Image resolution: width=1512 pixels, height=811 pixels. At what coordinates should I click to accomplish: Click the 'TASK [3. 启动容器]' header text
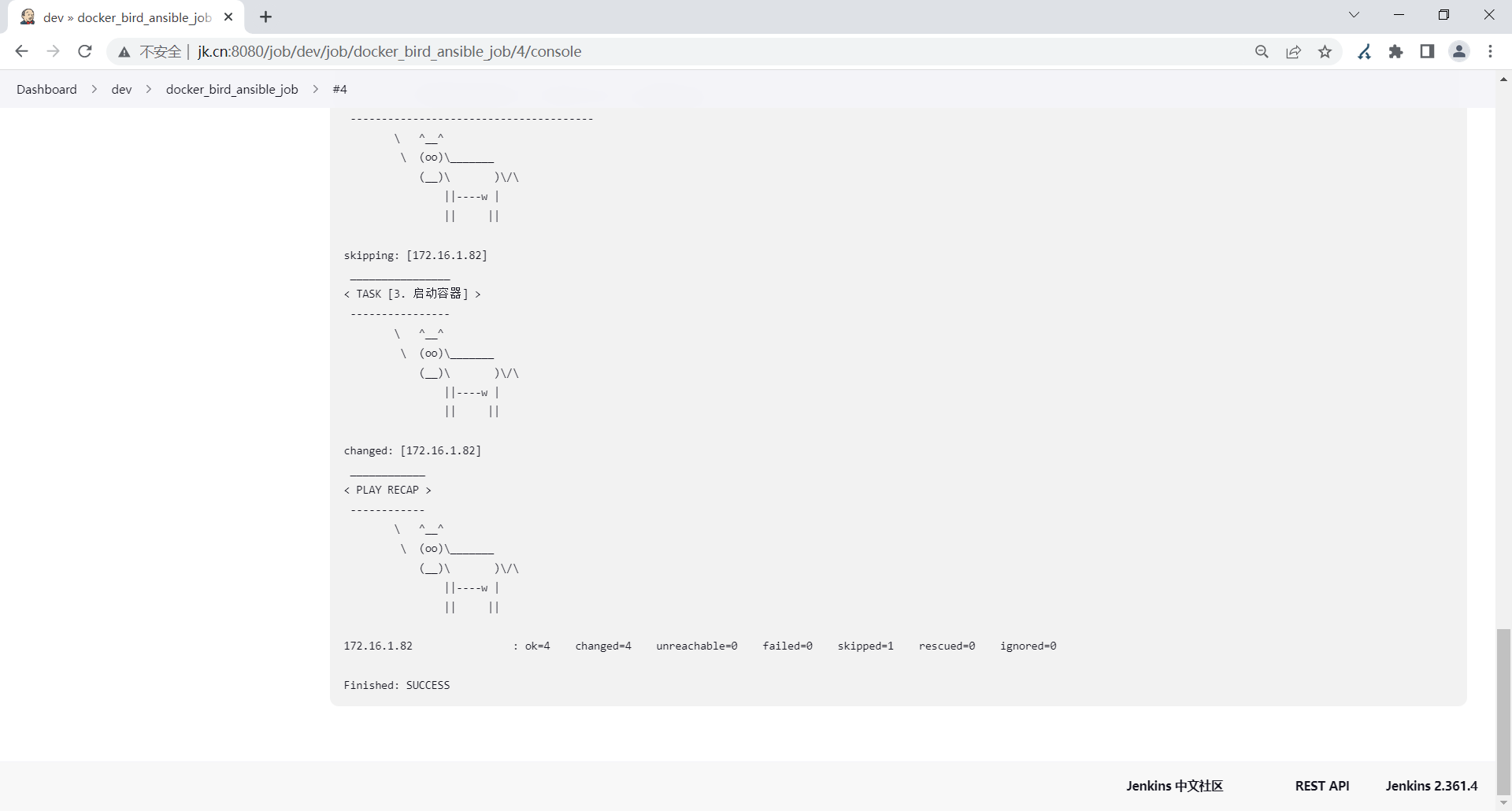tap(413, 294)
